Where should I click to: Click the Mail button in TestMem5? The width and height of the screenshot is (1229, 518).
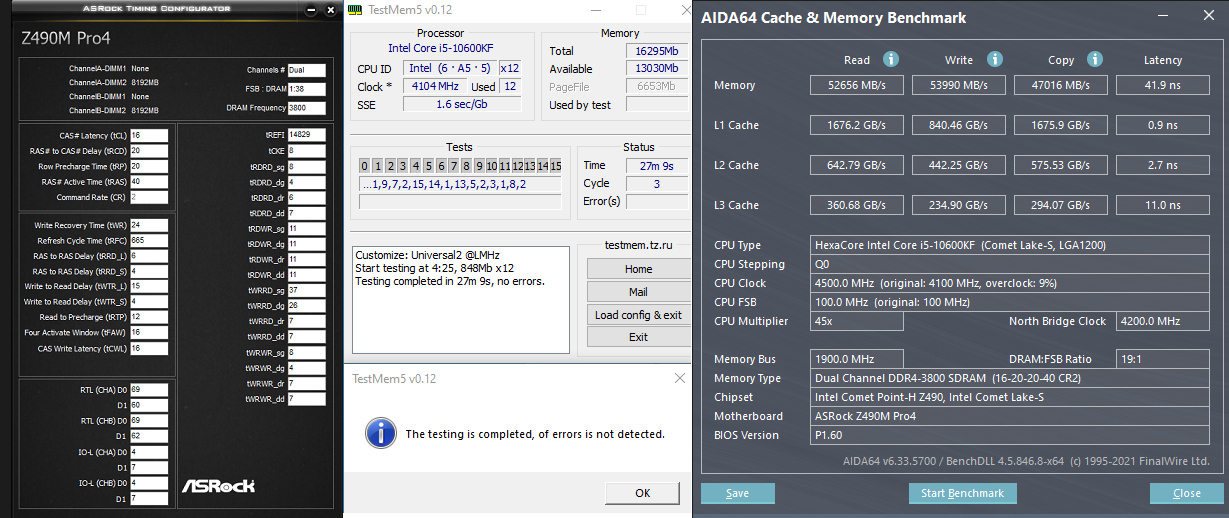pyautogui.click(x=638, y=292)
